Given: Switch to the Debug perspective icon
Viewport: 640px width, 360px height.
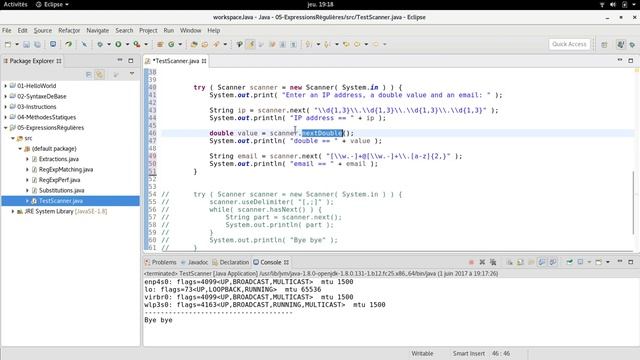Looking at the screenshot, I should point(632,44).
